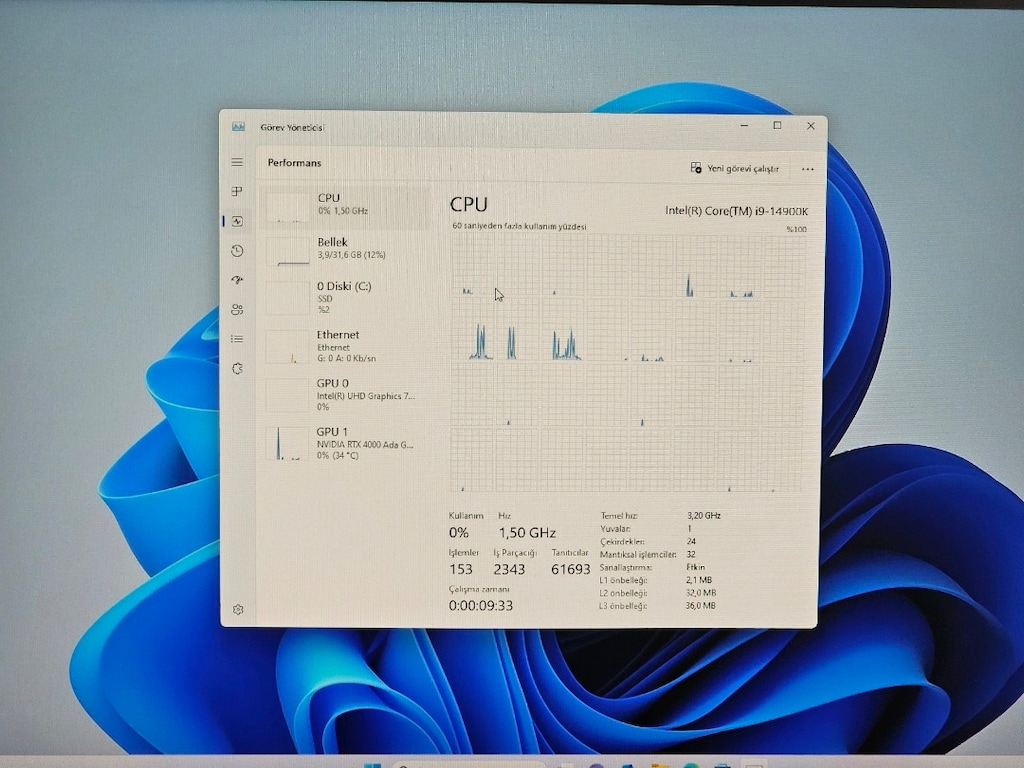
Task: Click the '60 saniyeden fazla kullanım yüzdesi' caption
Action: click(519, 227)
